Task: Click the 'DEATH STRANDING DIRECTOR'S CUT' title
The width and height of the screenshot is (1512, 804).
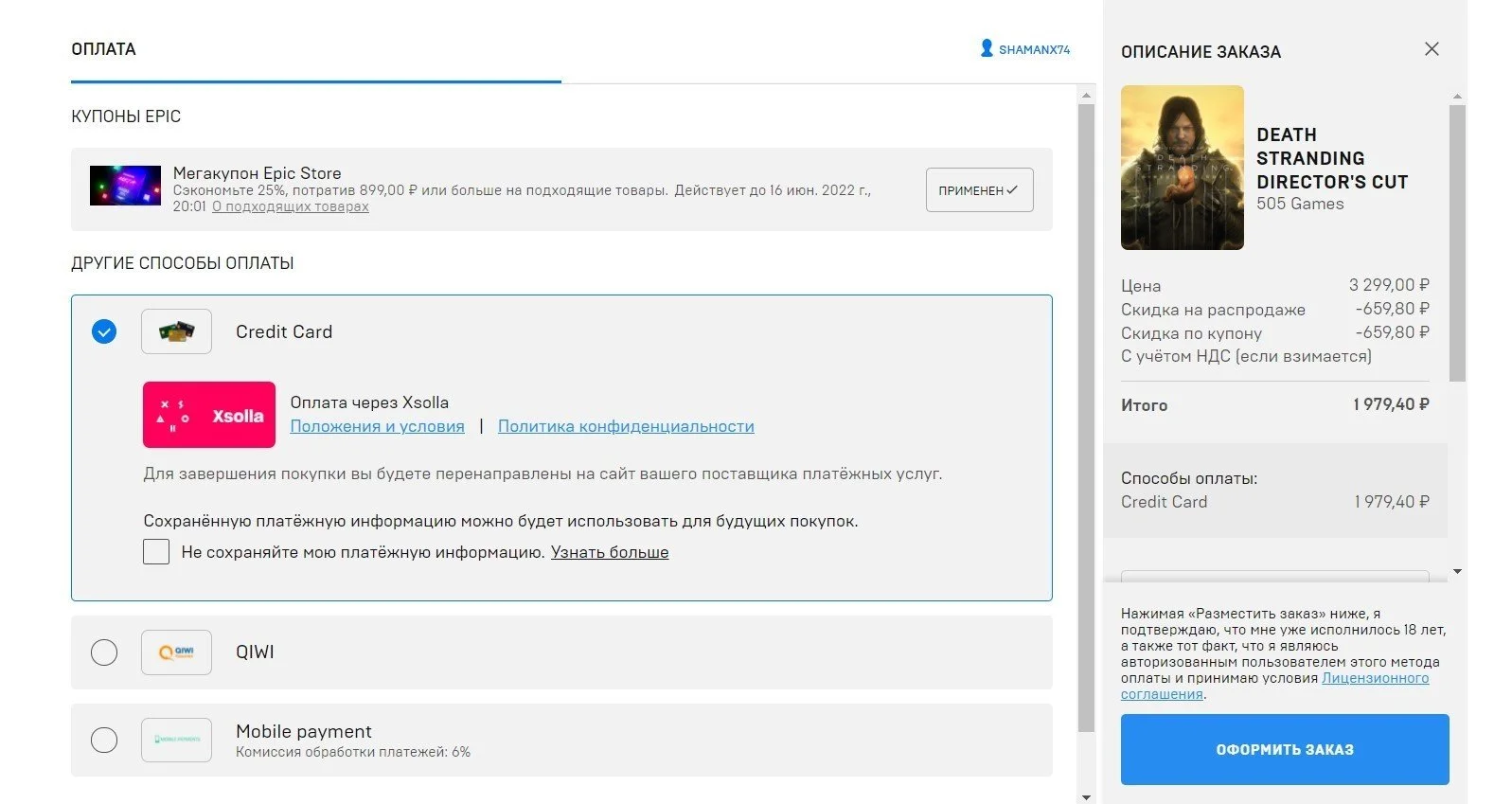Action: (x=1332, y=158)
